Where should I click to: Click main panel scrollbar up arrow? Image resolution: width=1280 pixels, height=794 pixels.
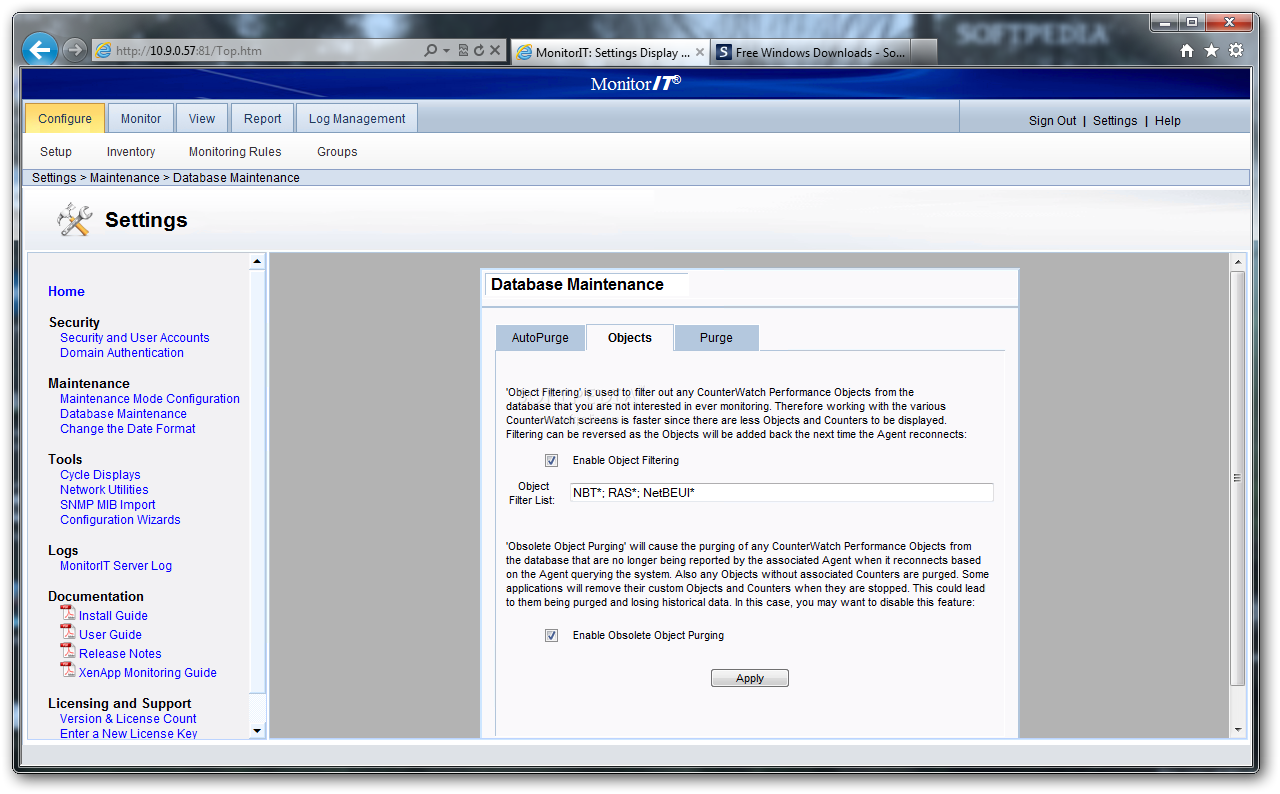pos(1238,262)
